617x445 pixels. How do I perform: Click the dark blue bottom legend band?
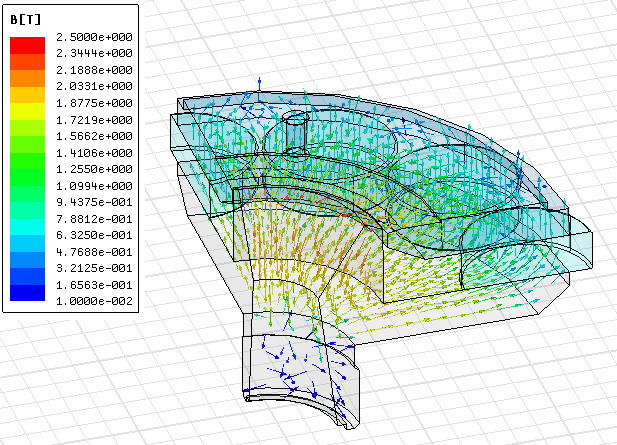pos(27,293)
